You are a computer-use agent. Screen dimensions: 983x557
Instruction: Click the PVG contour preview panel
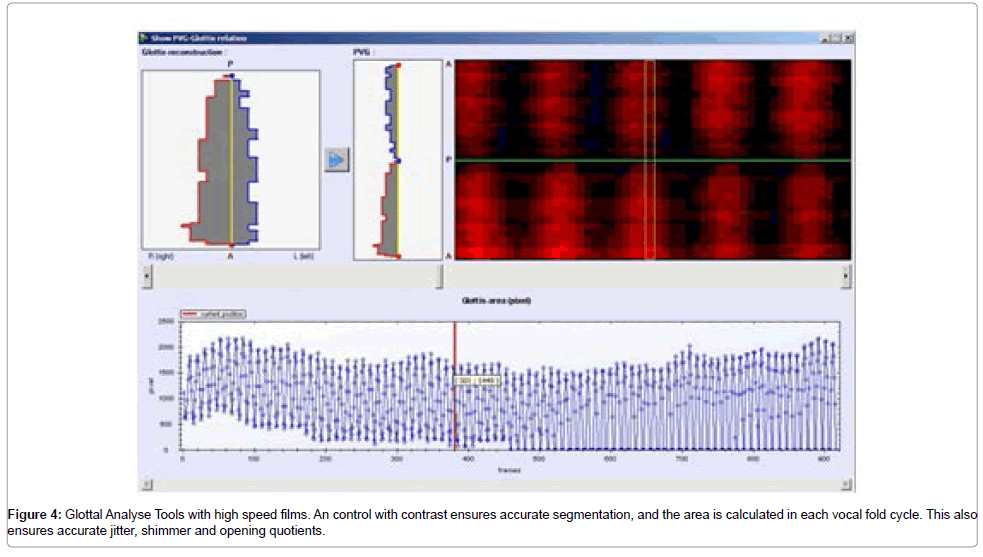(x=398, y=160)
